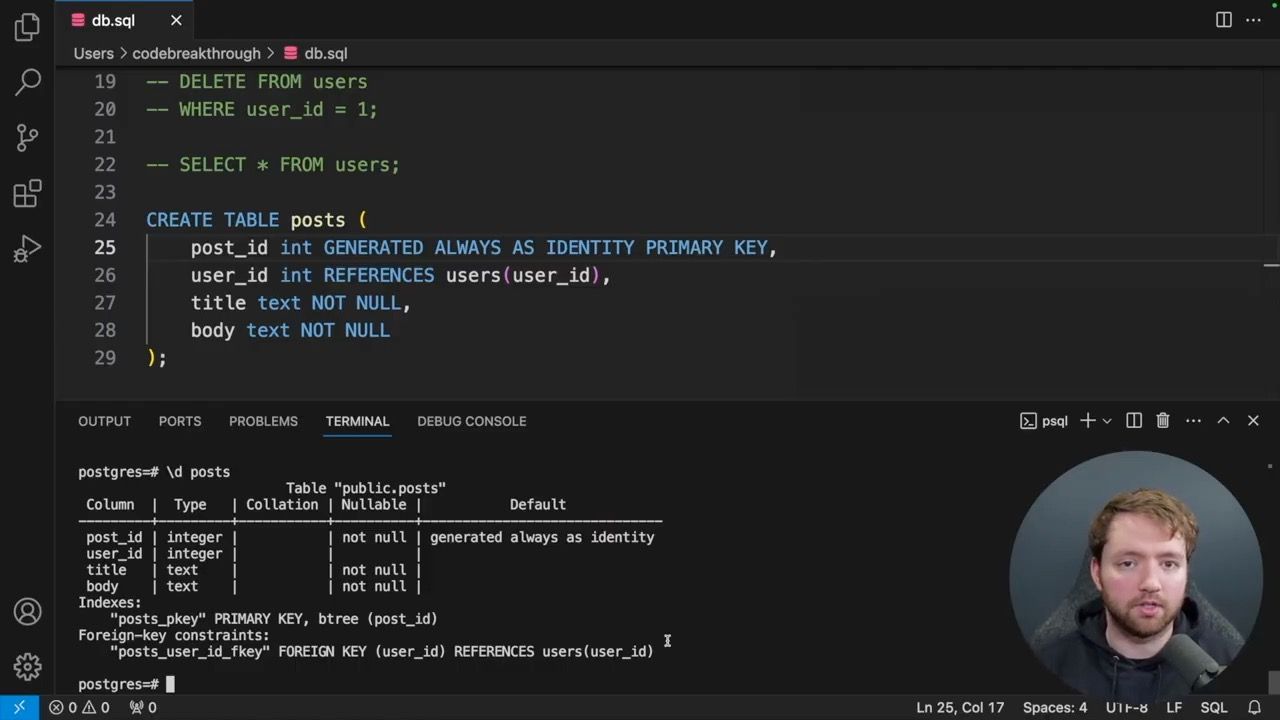This screenshot has height=720, width=1280.
Task: Click '"posts_pkey"' index in terminal output
Action: pyautogui.click(x=158, y=619)
